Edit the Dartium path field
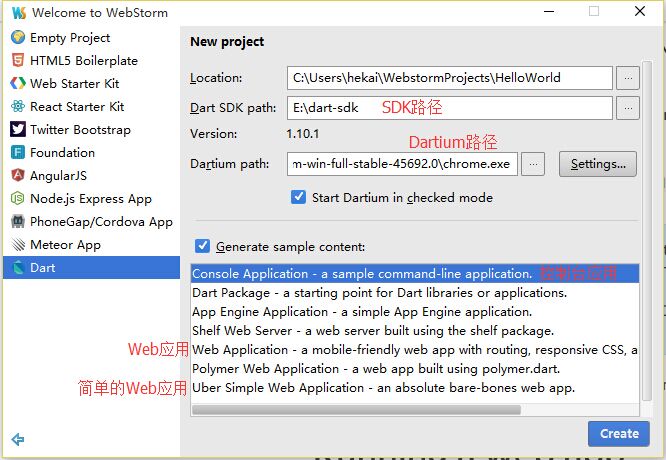Image resolution: width=666 pixels, height=460 pixels. pyautogui.click(x=402, y=164)
